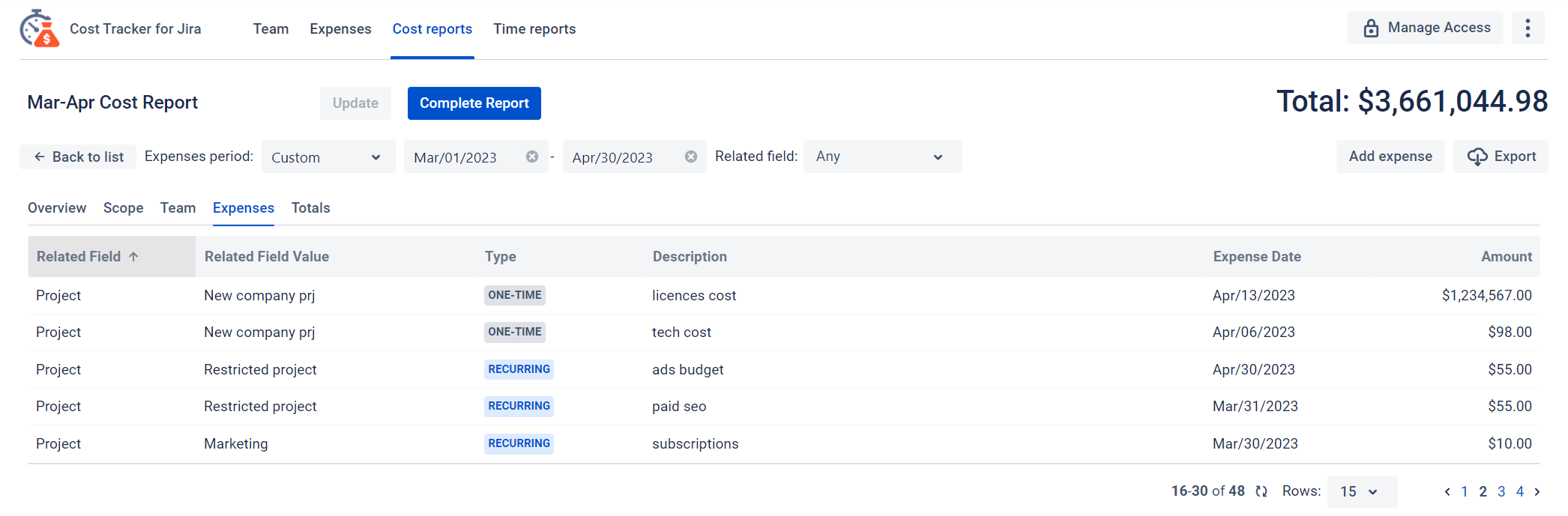Change the Rows per page dropdown

[x=1362, y=492]
